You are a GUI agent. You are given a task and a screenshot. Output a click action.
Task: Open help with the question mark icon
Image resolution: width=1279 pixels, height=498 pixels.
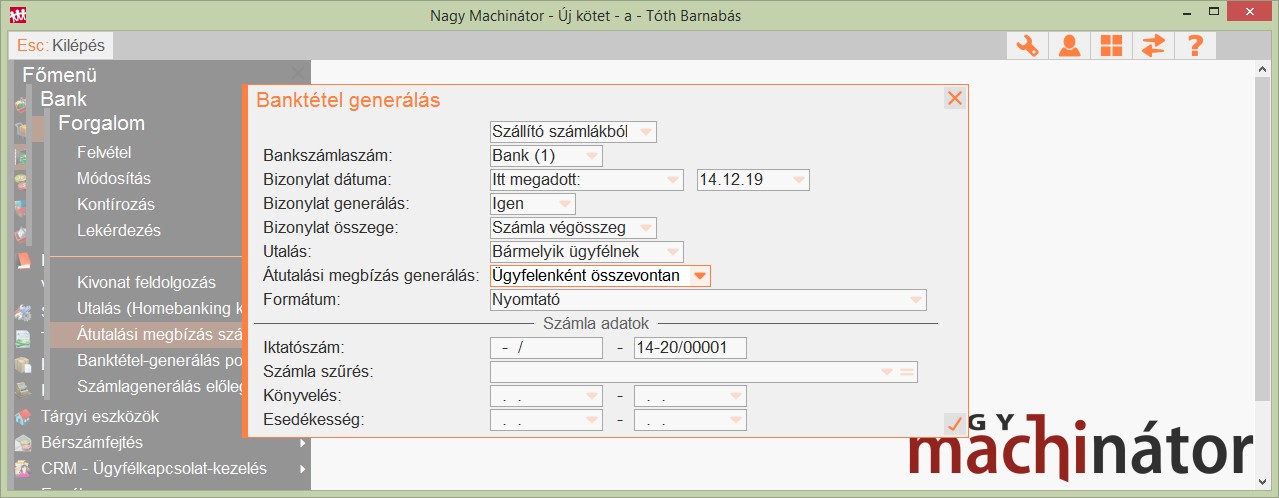click(1194, 45)
